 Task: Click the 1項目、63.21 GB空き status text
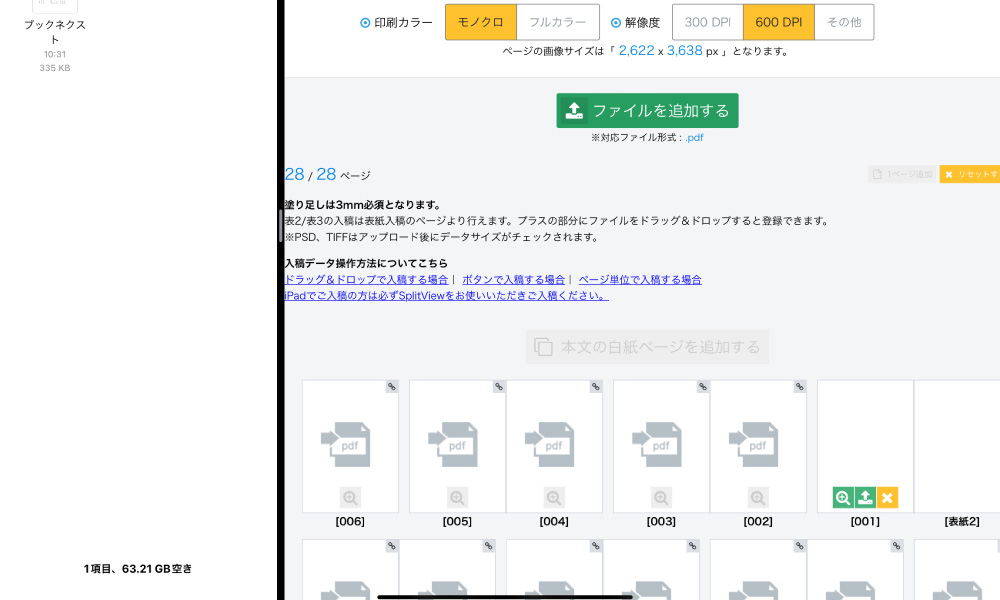point(138,569)
